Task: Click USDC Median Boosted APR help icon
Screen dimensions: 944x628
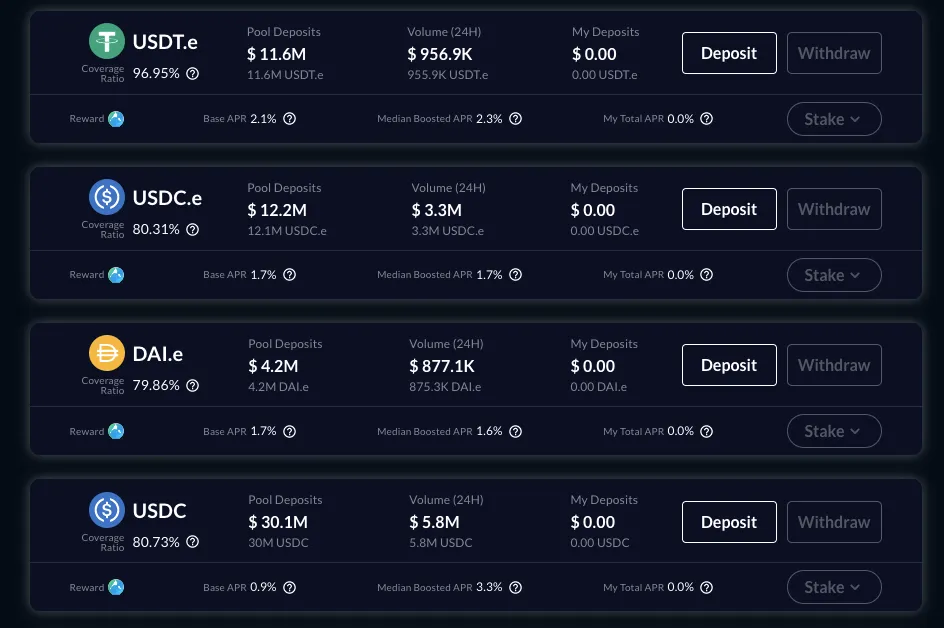Action: pyautogui.click(x=515, y=587)
